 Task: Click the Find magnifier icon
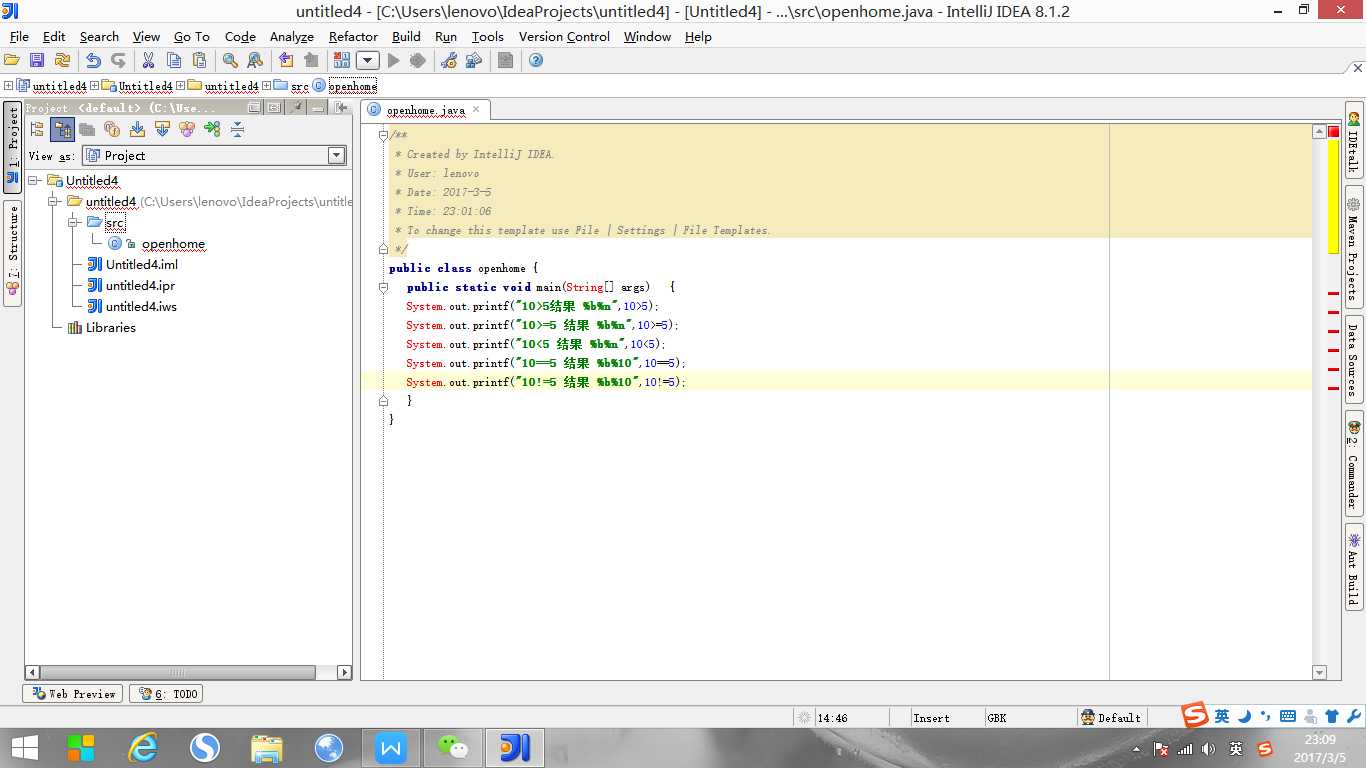point(230,61)
